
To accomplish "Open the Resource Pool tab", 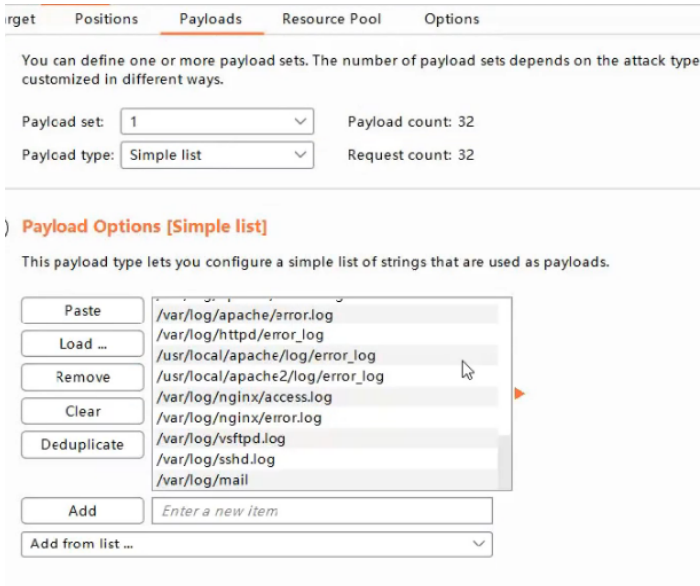I will point(330,19).
